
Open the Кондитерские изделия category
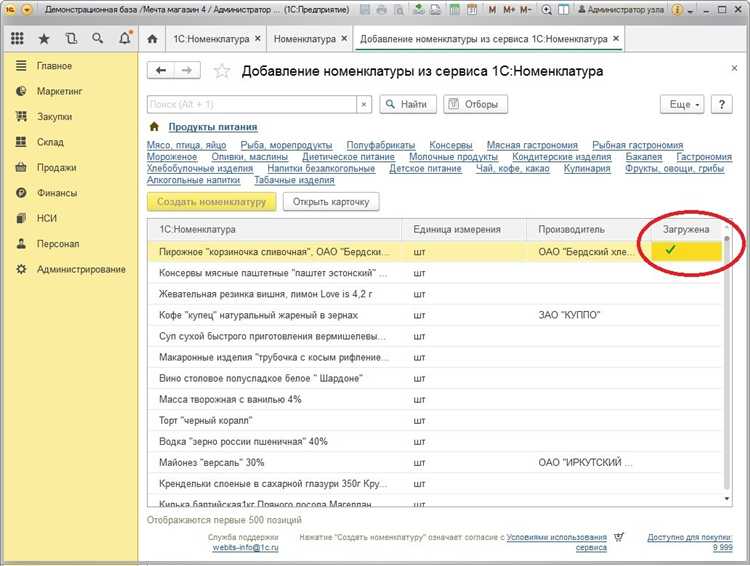562,157
